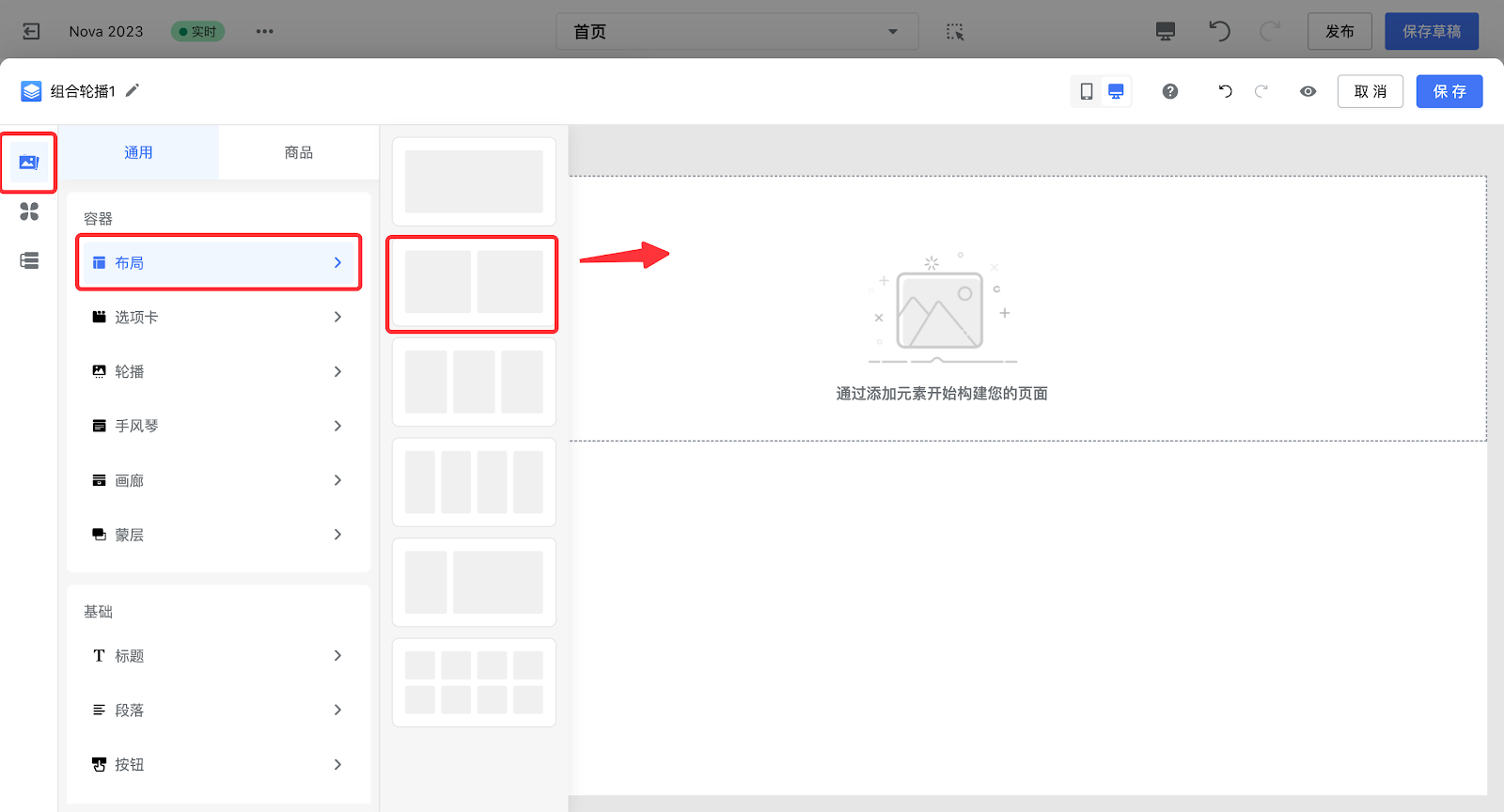Switch to desktop device preview
This screenshot has width=1504, height=812.
pos(1116,91)
